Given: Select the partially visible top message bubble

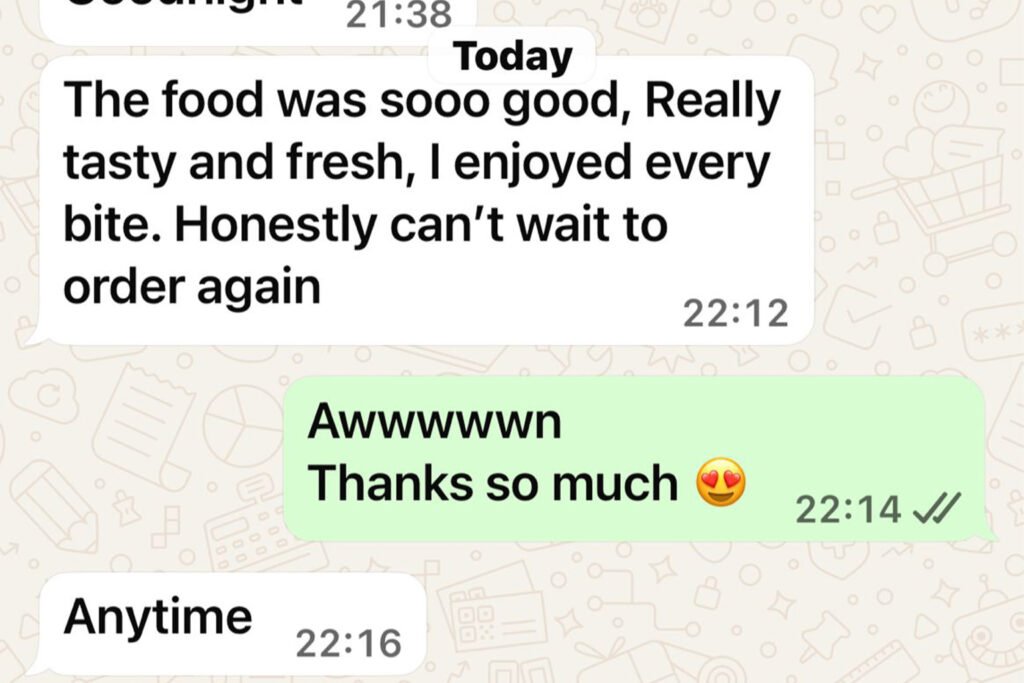Looking at the screenshot, I should 257,21.
